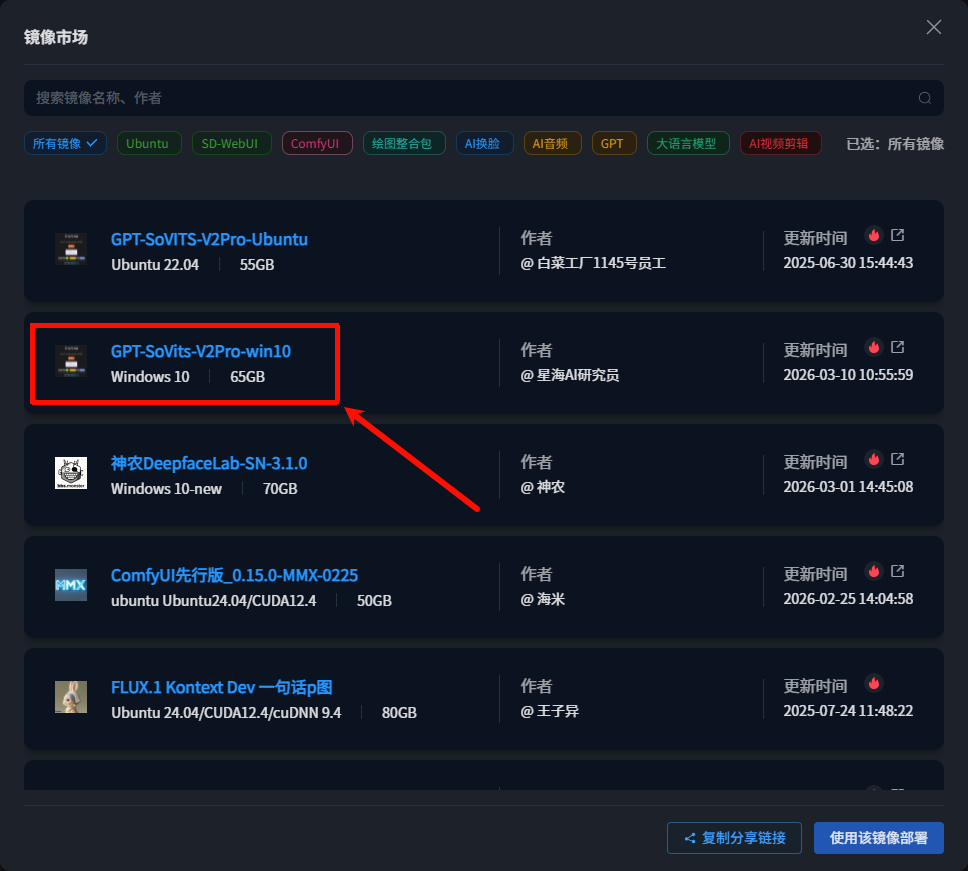Viewport: 968px width, 871px height.
Task: Click the search magnifier icon
Action: pyautogui.click(x=924, y=98)
